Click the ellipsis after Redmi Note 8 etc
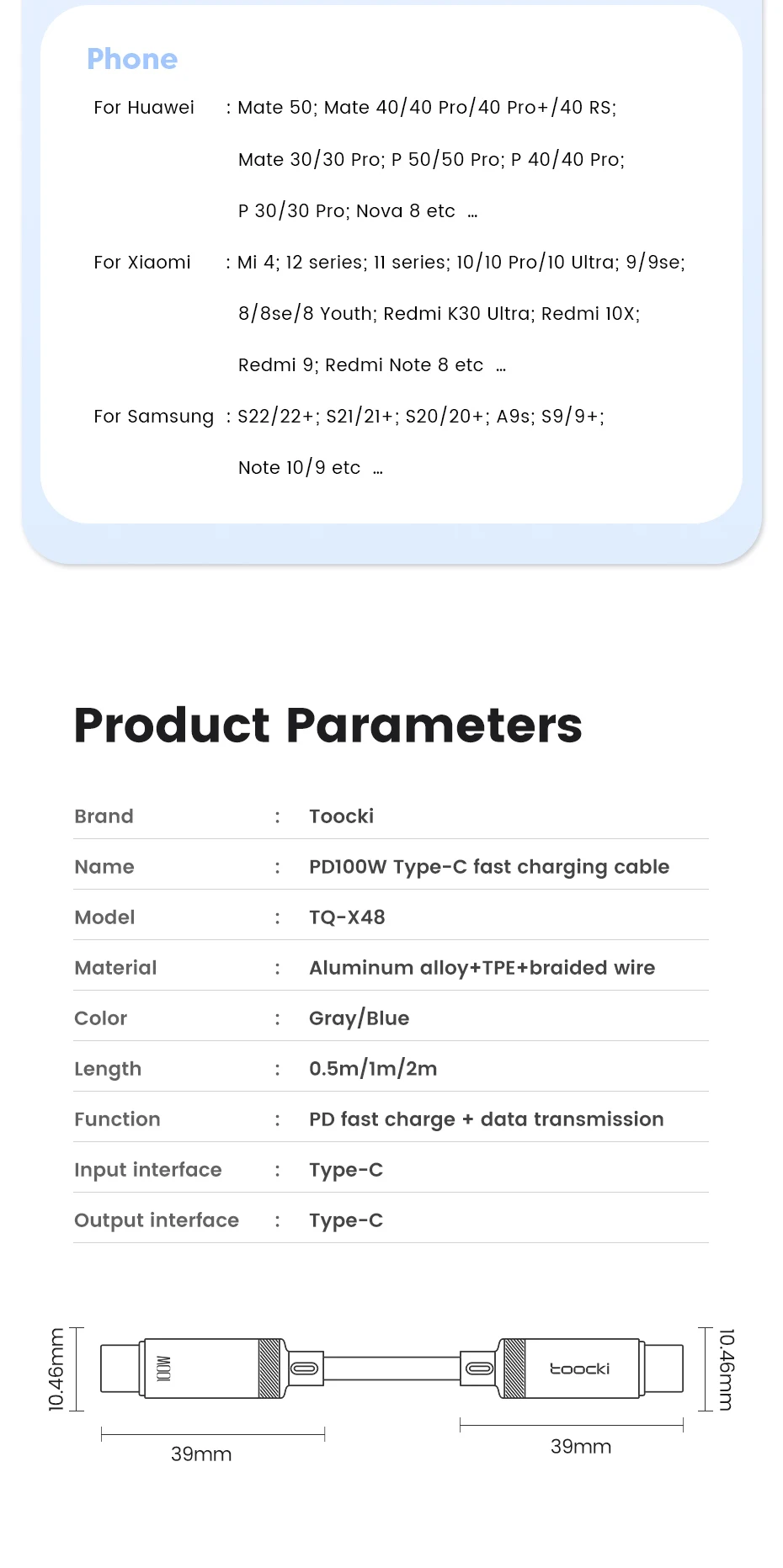 click(501, 368)
